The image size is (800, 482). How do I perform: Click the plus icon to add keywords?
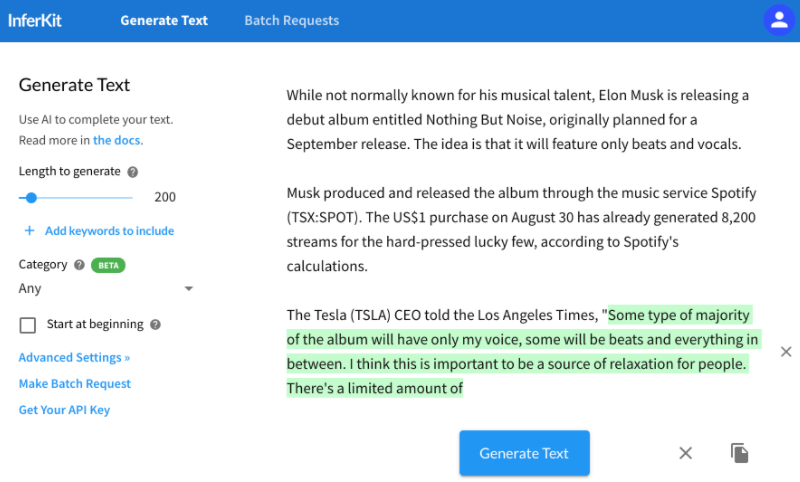[29, 231]
